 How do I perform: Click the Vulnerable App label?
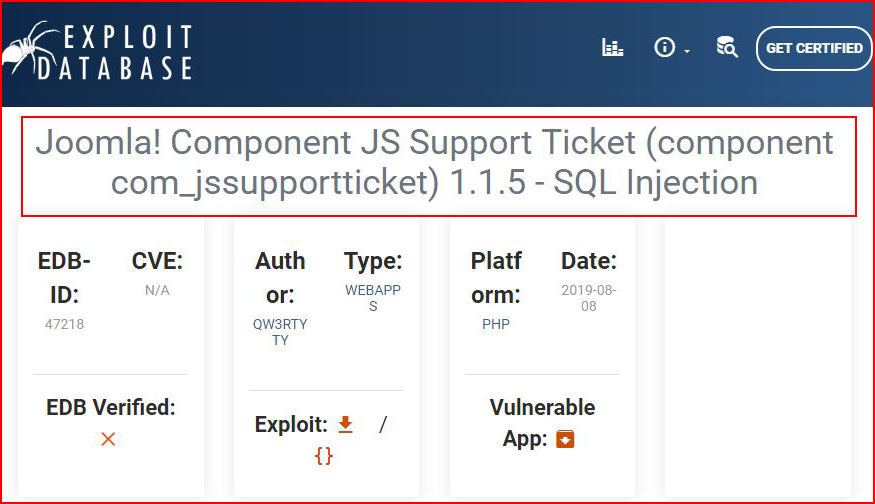542,423
